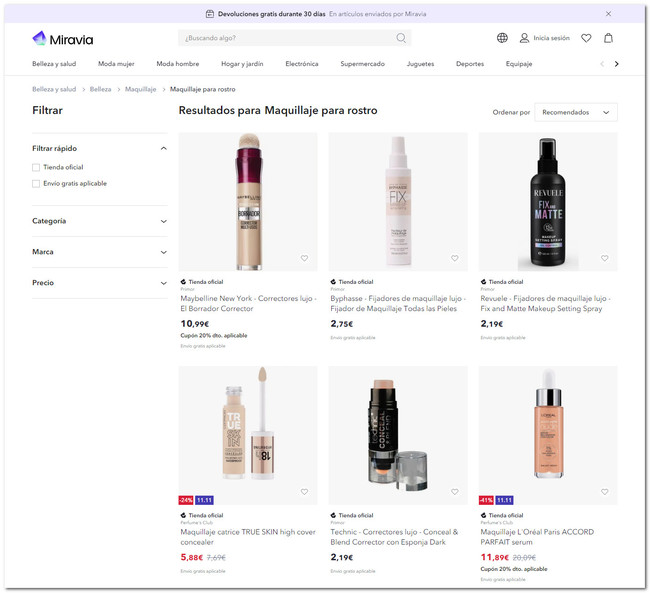Open Revuele Fix and Matte title
The width and height of the screenshot is (650, 593).
(x=546, y=304)
